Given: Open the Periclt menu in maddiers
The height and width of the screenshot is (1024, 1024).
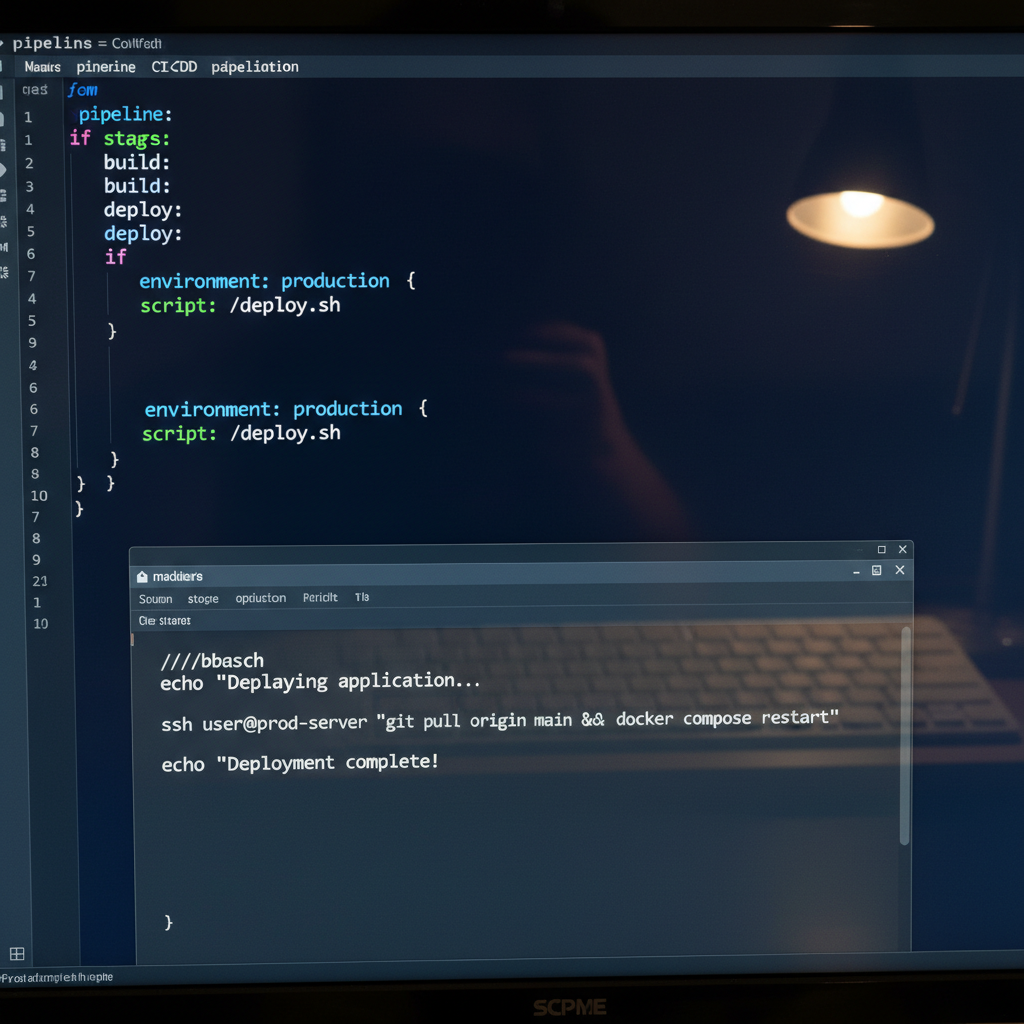Looking at the screenshot, I should point(320,598).
